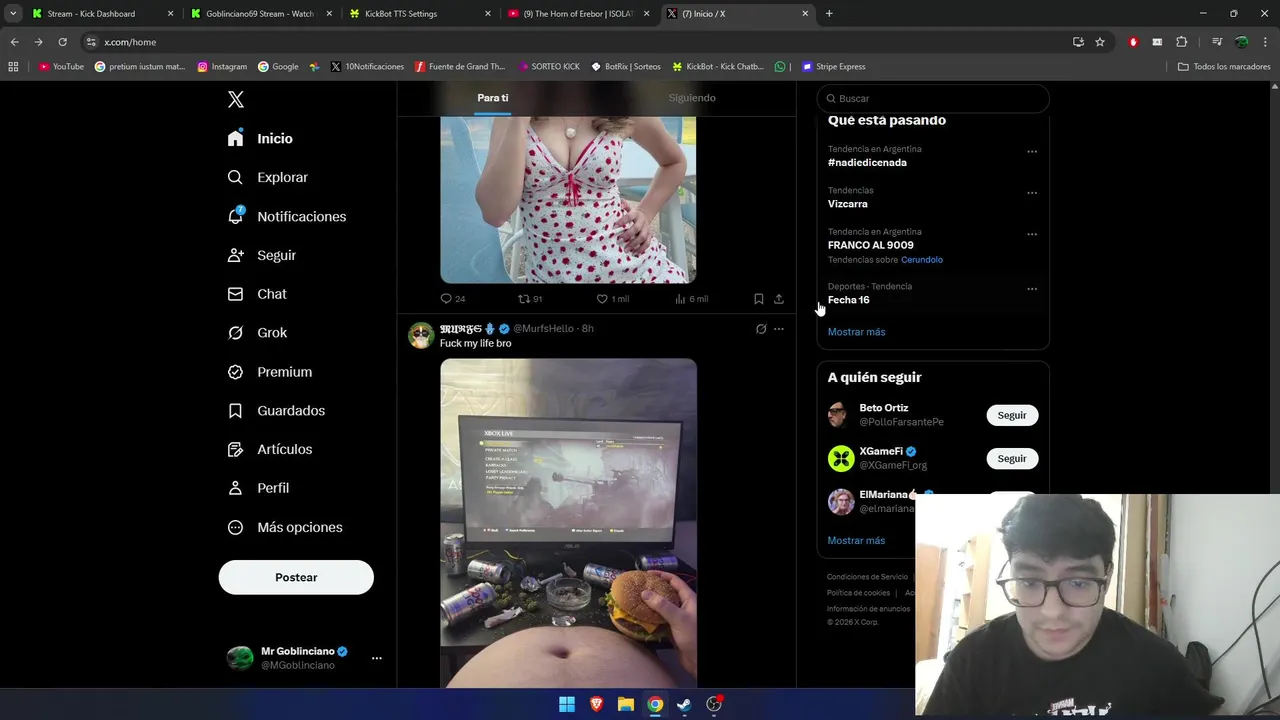The image size is (1280, 720).
Task: Open Todos los marcadores folder
Action: (1224, 67)
